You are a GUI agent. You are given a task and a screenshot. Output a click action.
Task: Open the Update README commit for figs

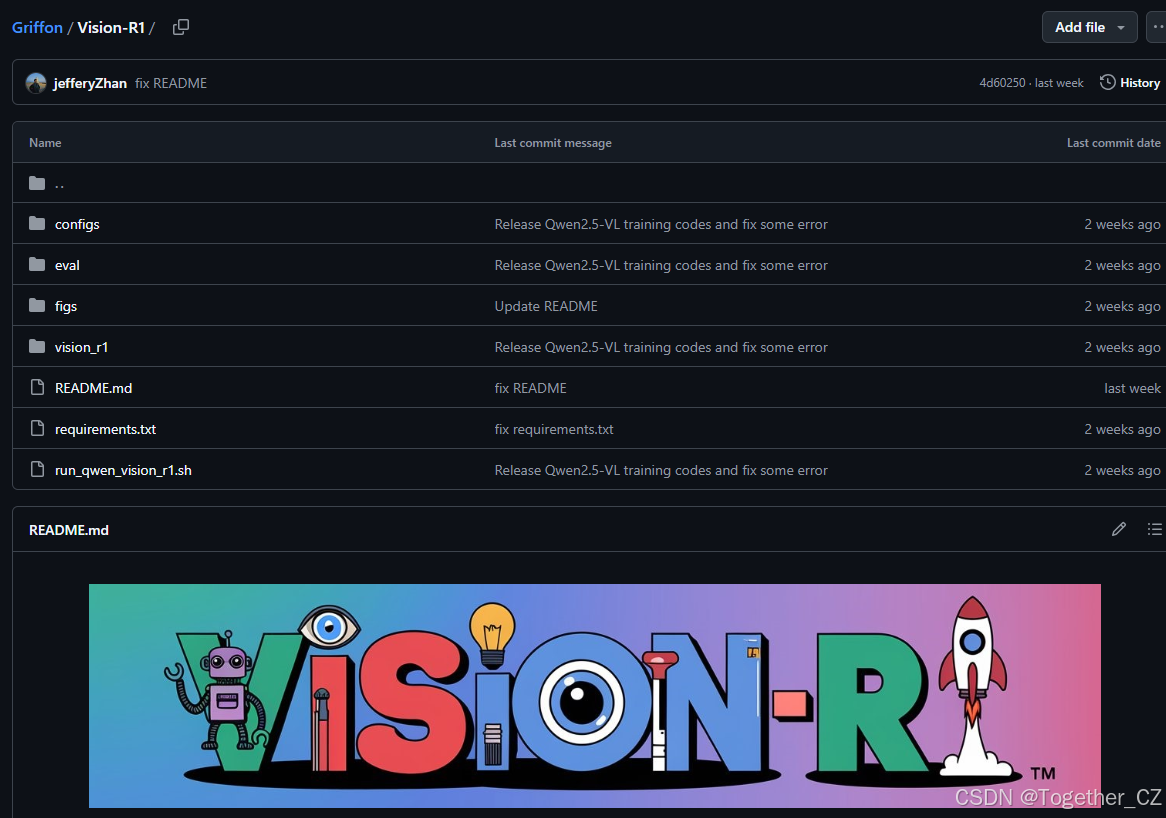[x=546, y=306]
